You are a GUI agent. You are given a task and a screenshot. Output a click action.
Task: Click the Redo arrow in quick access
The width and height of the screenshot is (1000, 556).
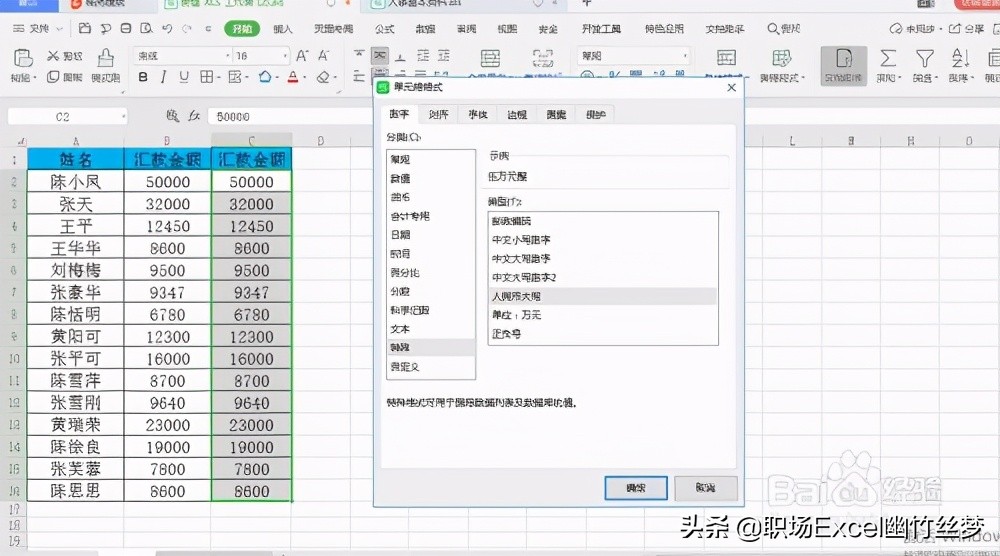coord(187,29)
